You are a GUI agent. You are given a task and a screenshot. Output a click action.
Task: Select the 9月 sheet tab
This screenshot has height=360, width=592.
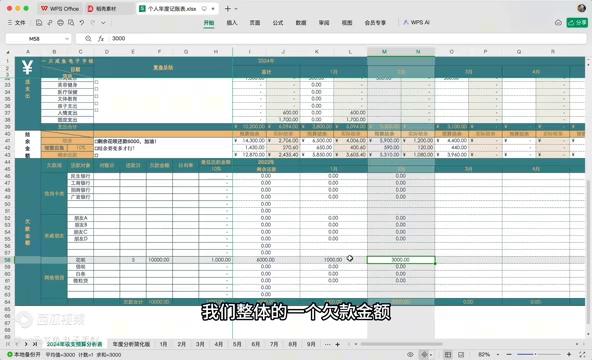[x=311, y=344]
